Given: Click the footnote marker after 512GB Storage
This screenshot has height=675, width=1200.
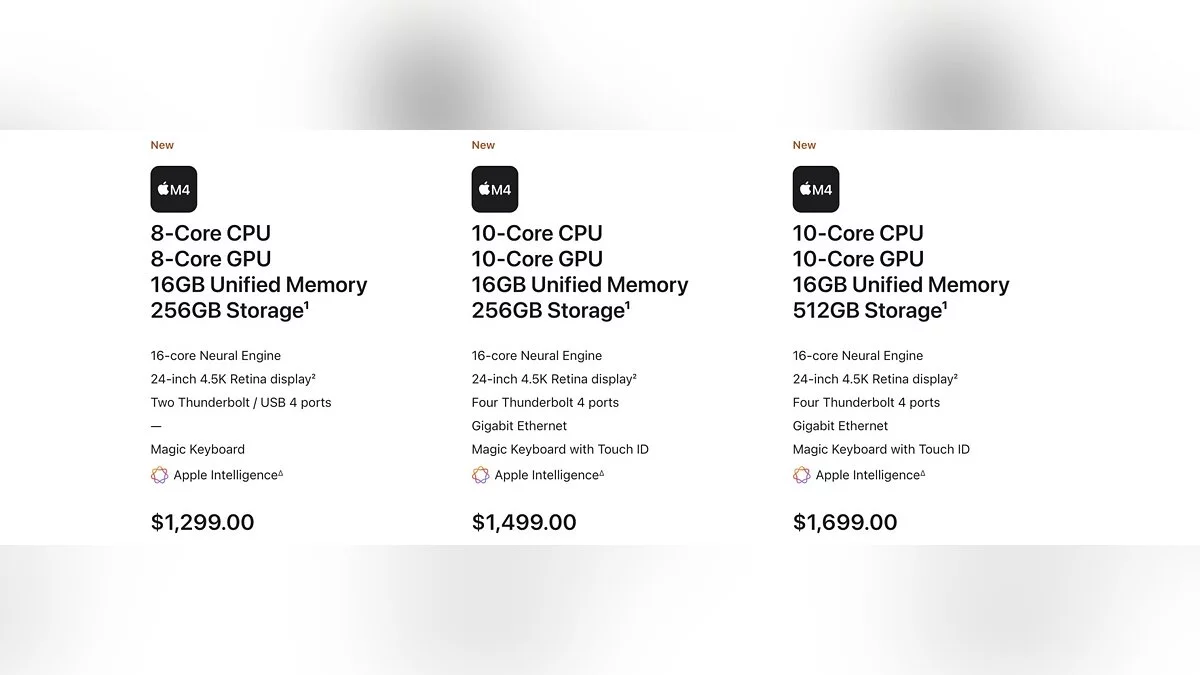Looking at the screenshot, I should click(945, 305).
